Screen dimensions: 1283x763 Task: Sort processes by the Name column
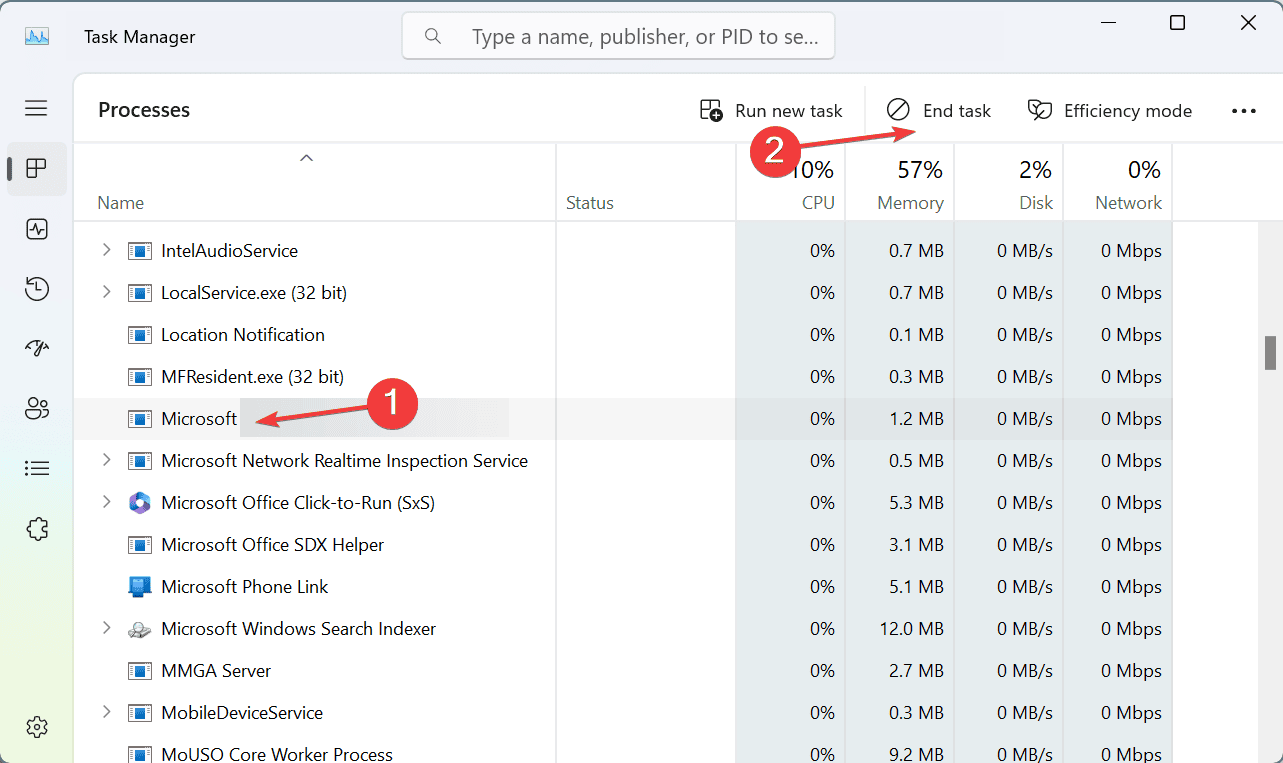[121, 203]
